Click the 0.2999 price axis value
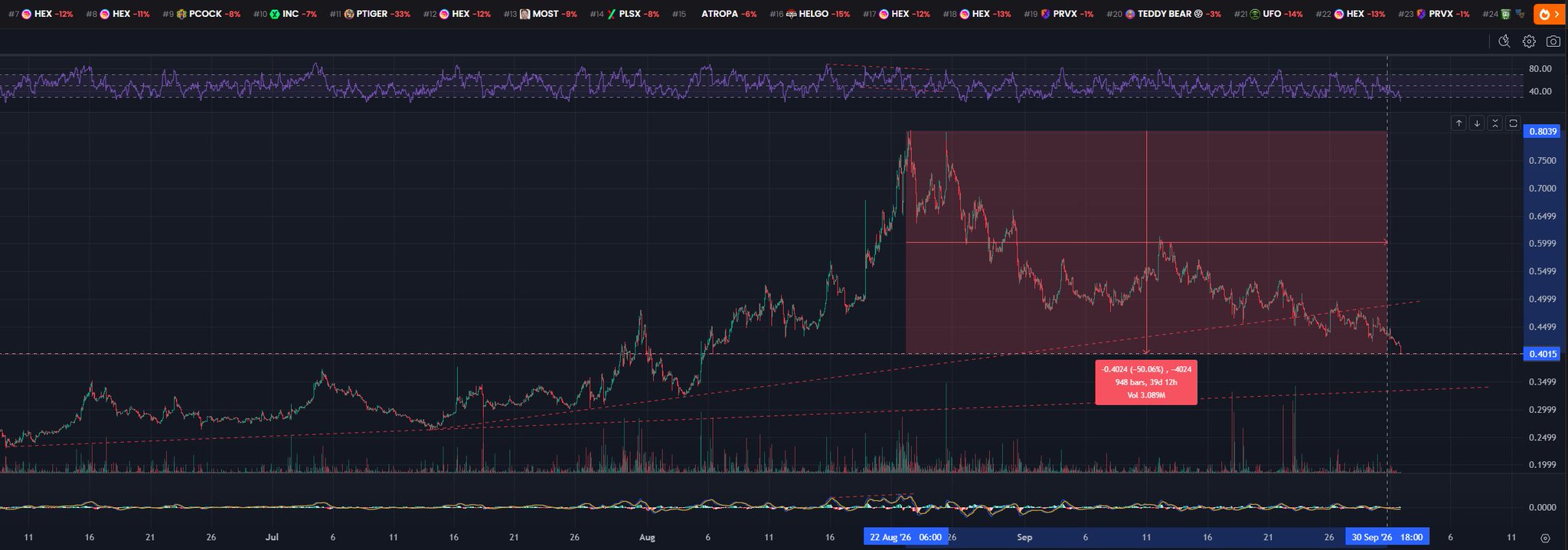This screenshot has width=1568, height=550. (1543, 410)
